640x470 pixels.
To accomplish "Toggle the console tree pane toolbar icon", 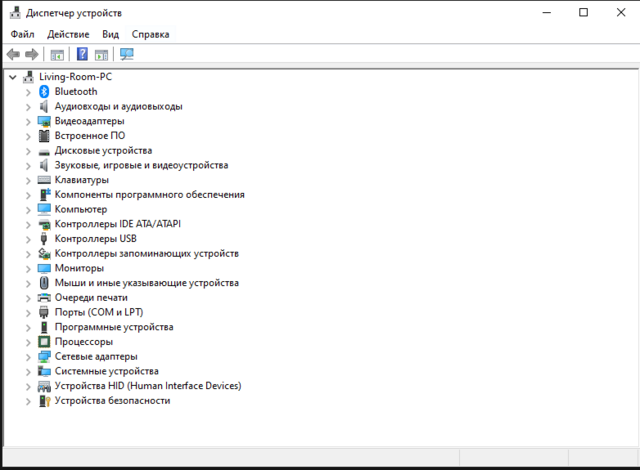I will click(57, 54).
